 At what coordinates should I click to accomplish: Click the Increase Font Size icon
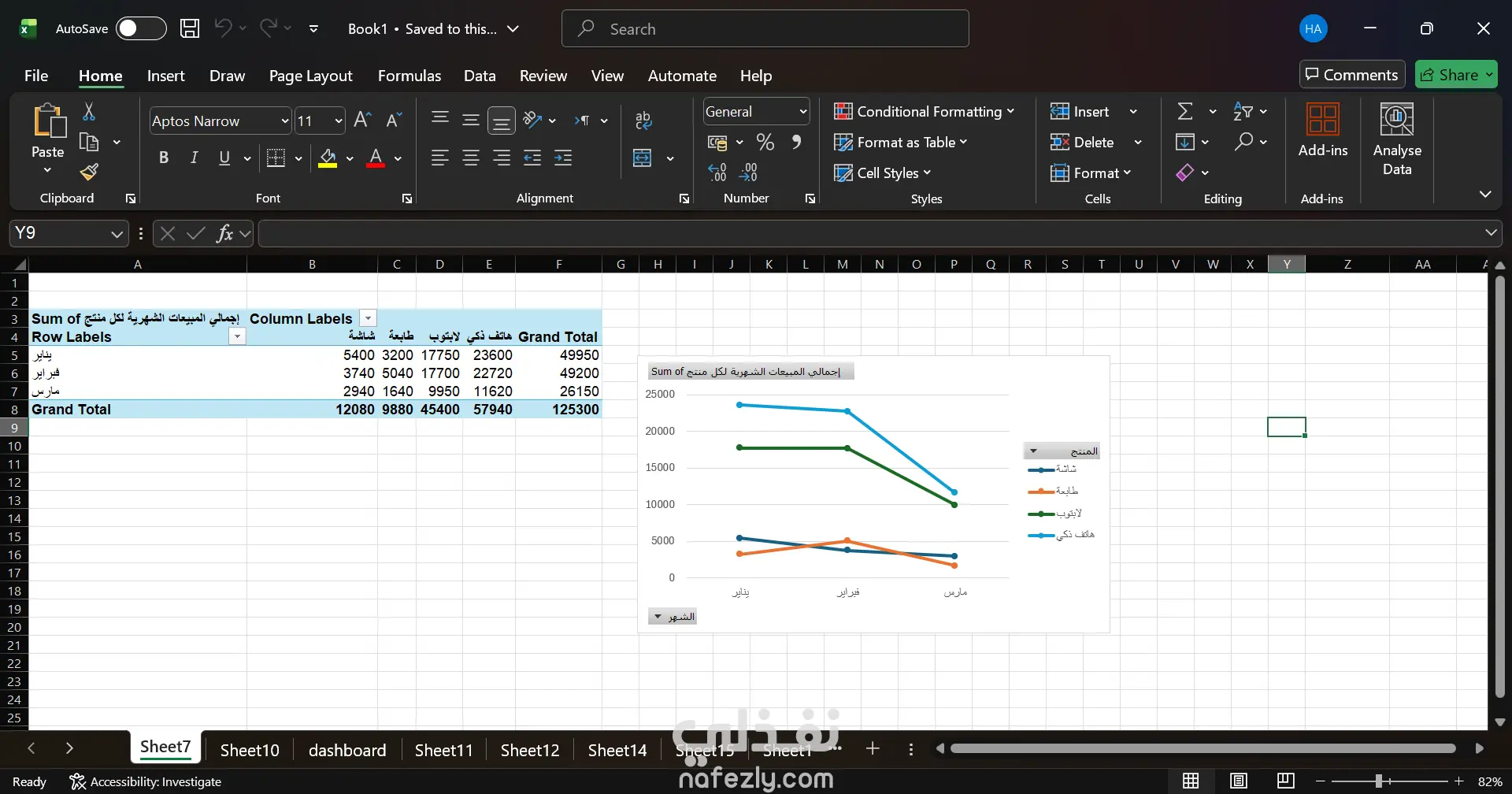pos(362,120)
